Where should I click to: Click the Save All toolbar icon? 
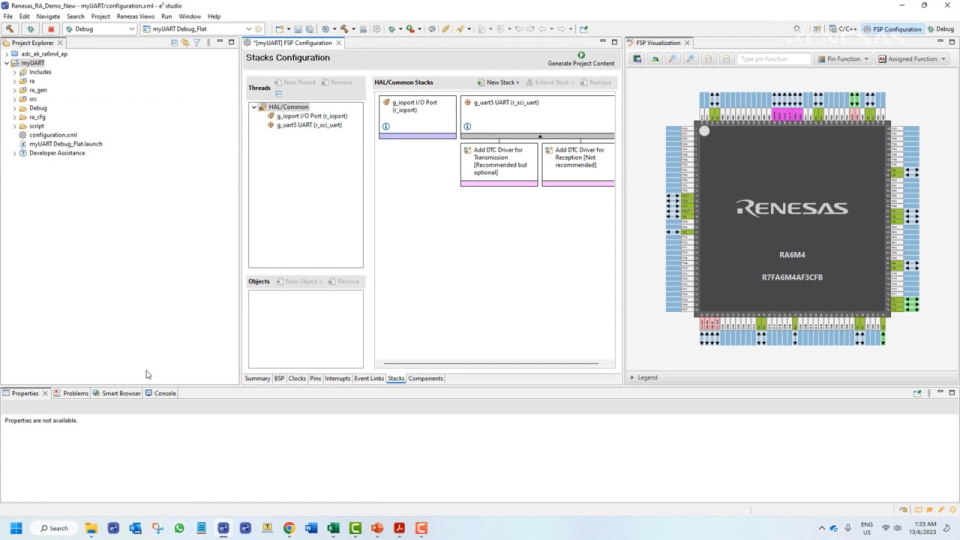[310, 29]
